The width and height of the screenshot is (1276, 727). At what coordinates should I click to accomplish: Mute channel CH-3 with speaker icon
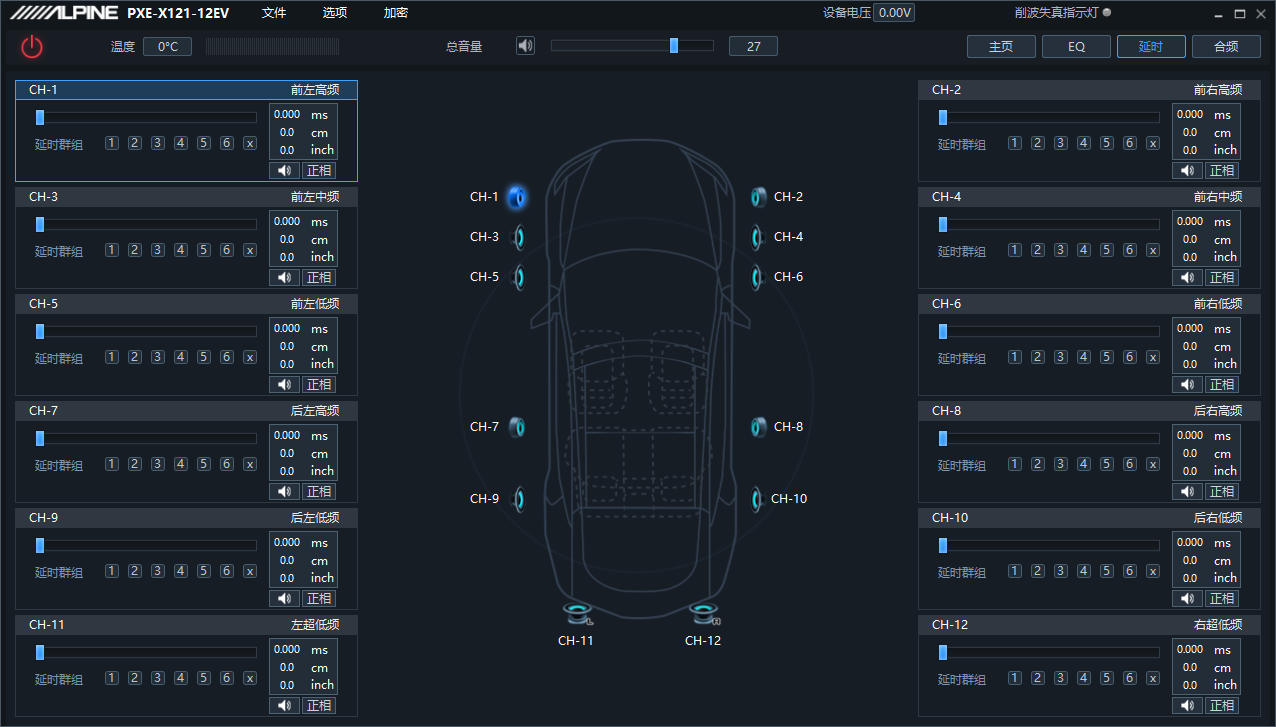(284, 277)
